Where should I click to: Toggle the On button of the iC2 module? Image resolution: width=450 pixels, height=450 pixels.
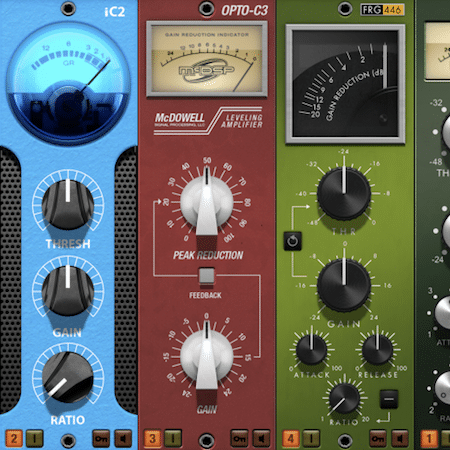pyautogui.click(x=101, y=438)
